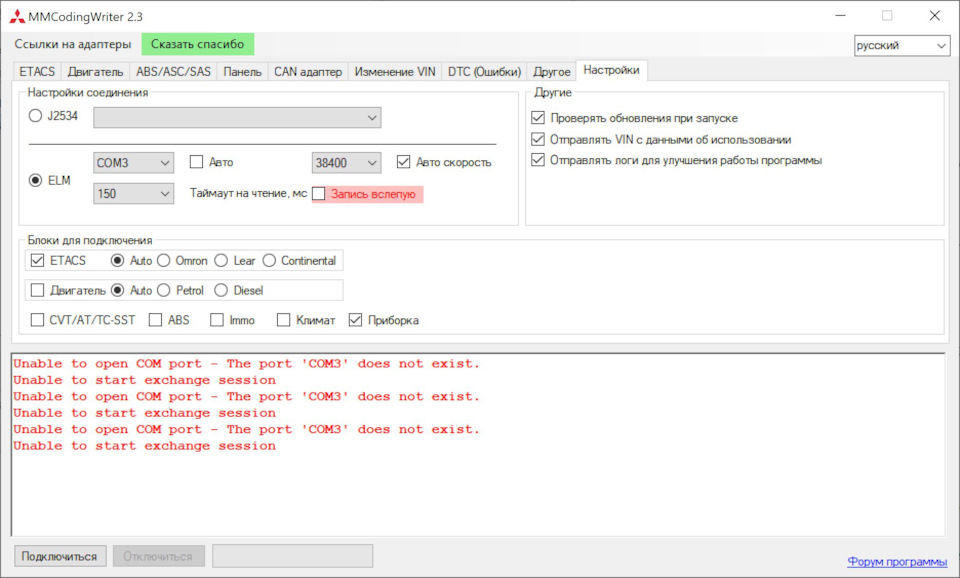The image size is (960, 578).
Task: Open the COM3 port dropdown
Action: (x=133, y=163)
